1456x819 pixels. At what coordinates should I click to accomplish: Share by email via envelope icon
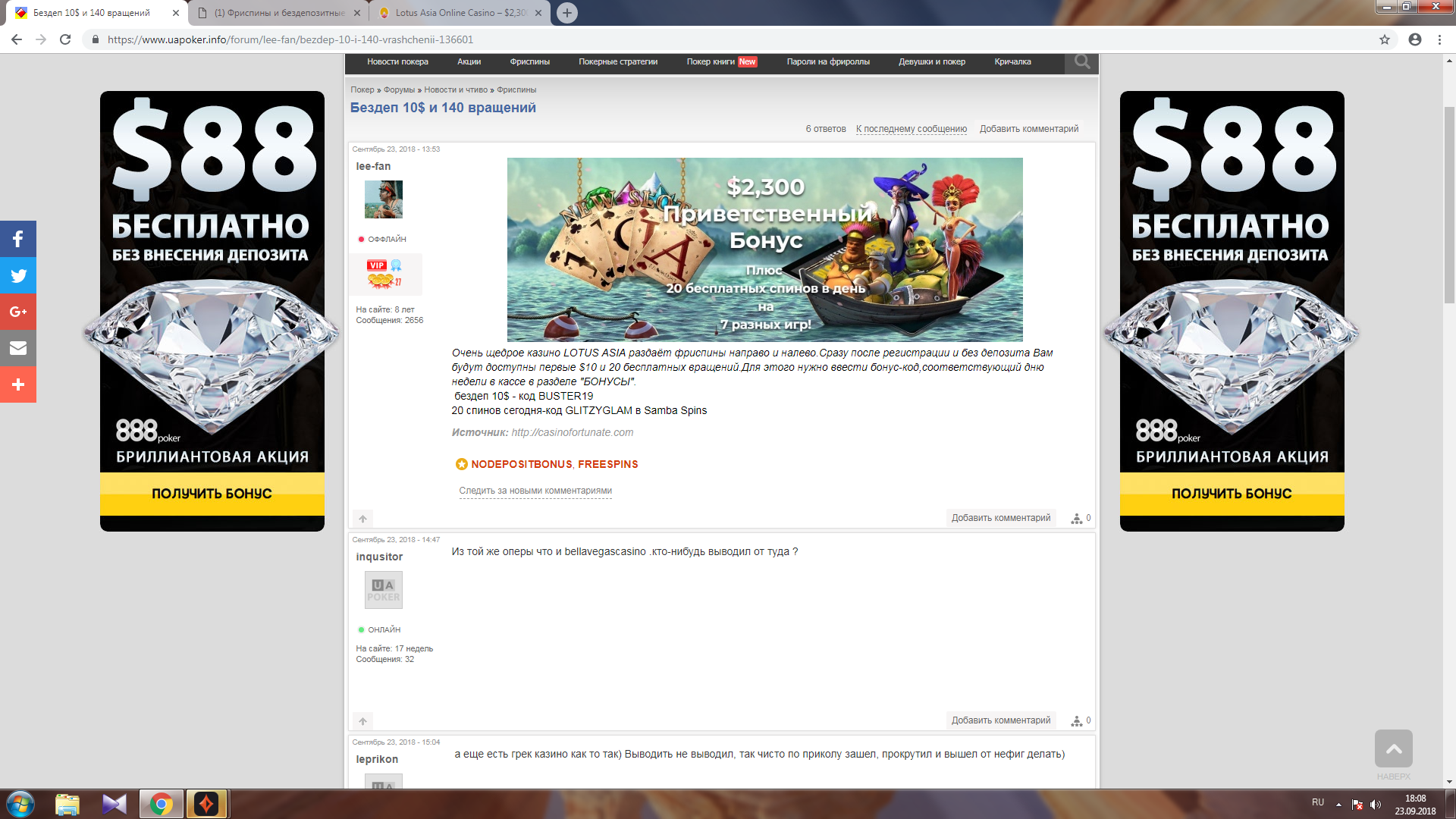tap(18, 348)
